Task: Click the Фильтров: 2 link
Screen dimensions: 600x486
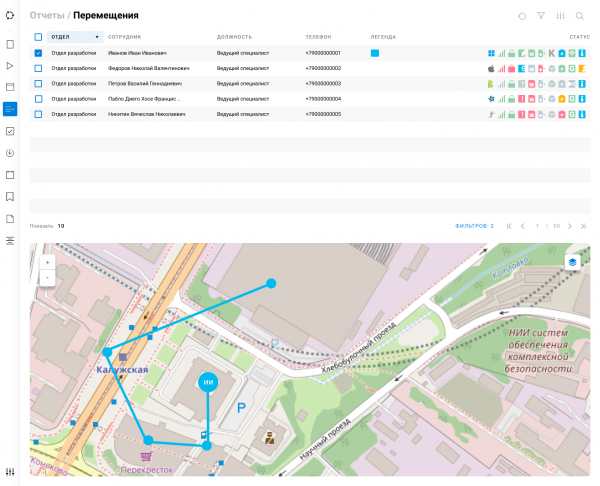Action: [474, 226]
